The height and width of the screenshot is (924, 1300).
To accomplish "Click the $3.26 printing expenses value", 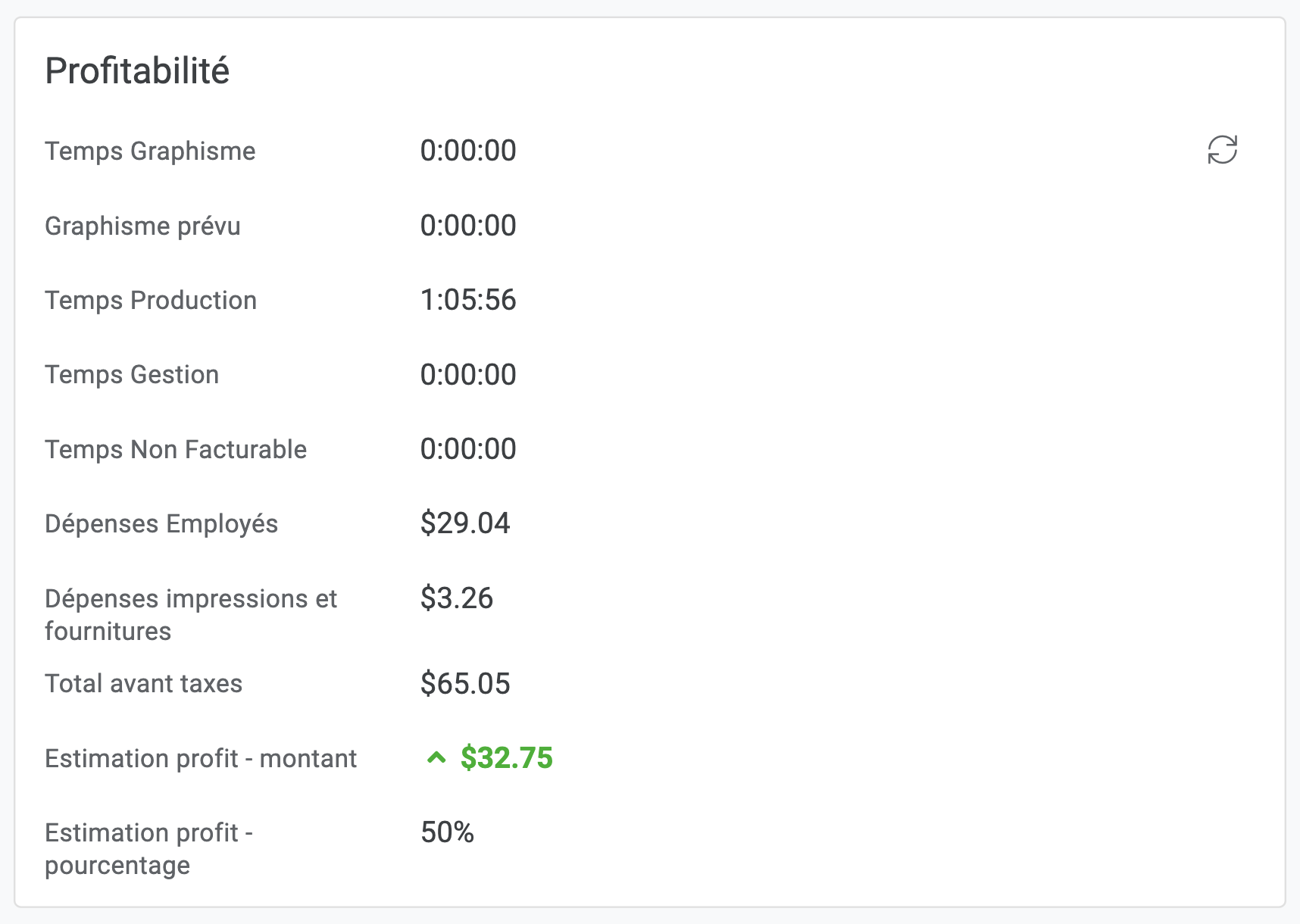I will point(457,598).
